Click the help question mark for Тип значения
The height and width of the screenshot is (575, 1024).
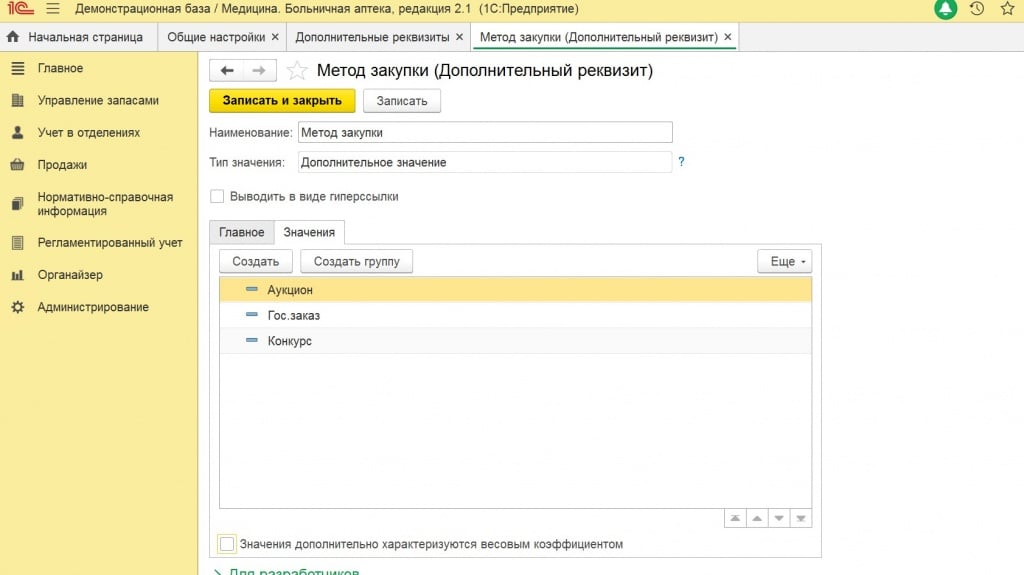pos(681,162)
